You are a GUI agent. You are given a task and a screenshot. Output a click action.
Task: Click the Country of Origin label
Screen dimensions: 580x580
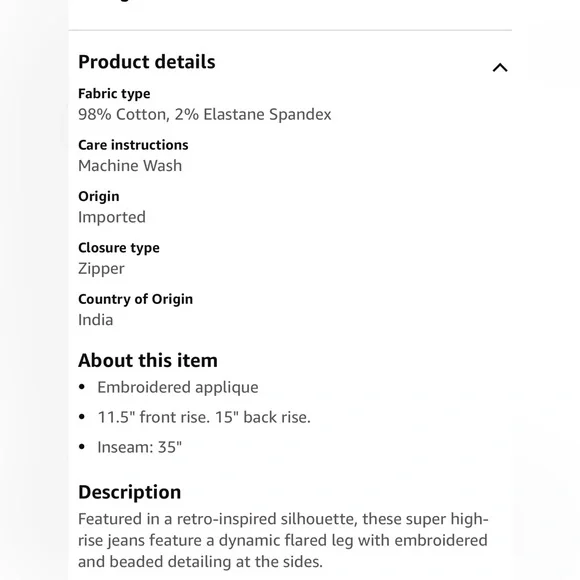135,299
